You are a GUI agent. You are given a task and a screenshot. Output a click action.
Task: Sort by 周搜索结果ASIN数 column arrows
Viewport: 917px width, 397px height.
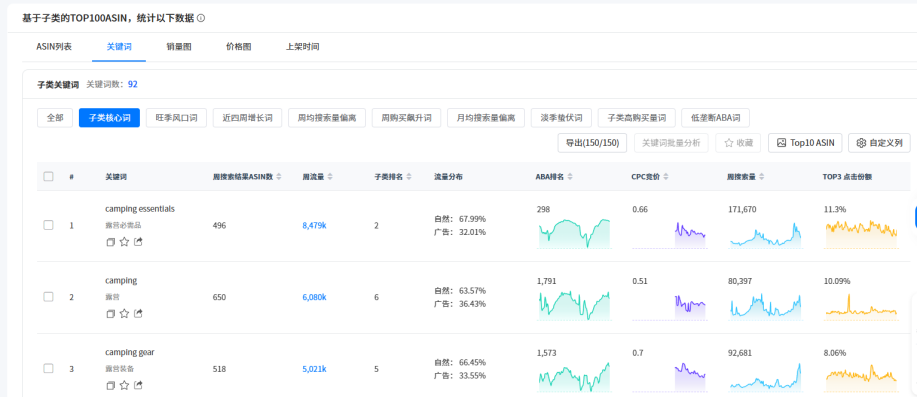click(x=279, y=177)
